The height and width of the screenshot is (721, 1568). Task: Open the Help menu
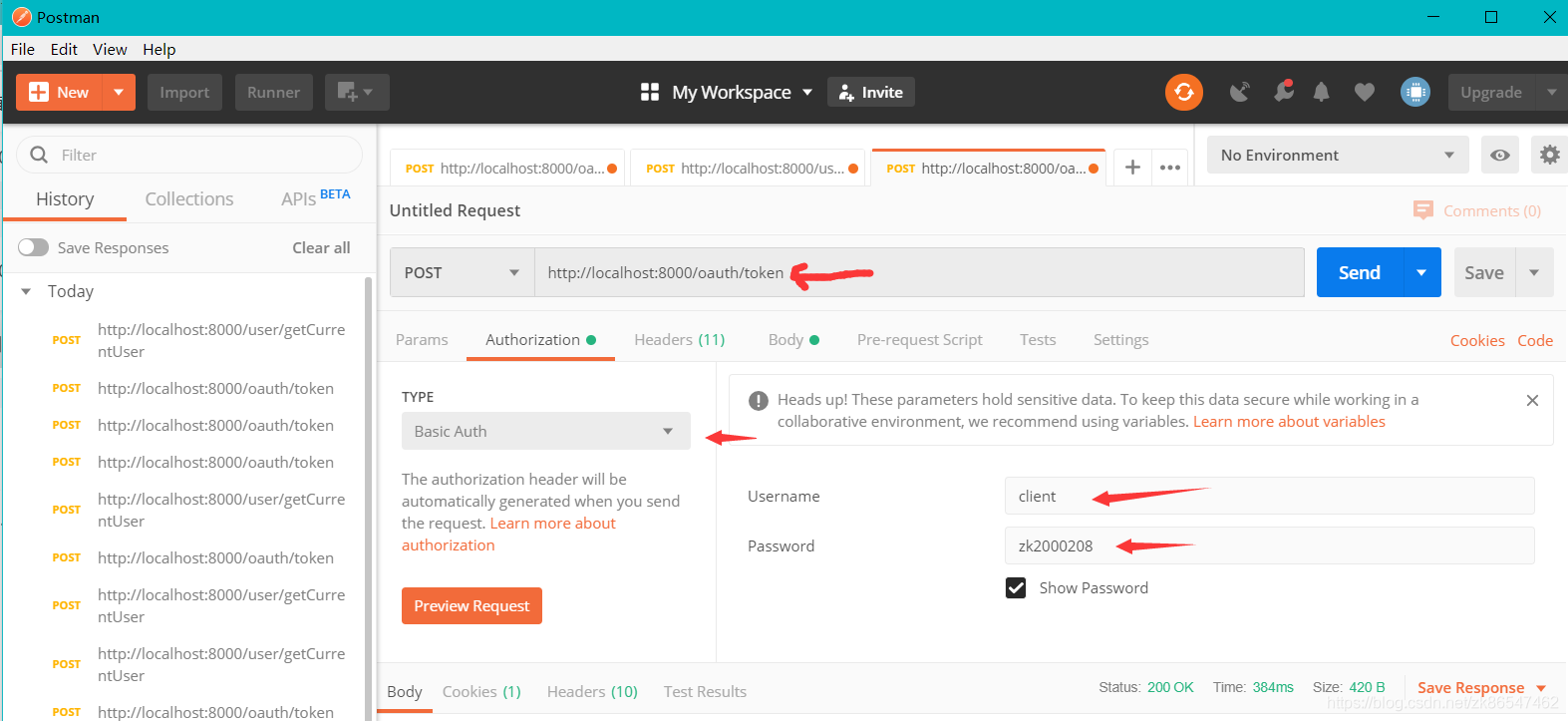[158, 49]
